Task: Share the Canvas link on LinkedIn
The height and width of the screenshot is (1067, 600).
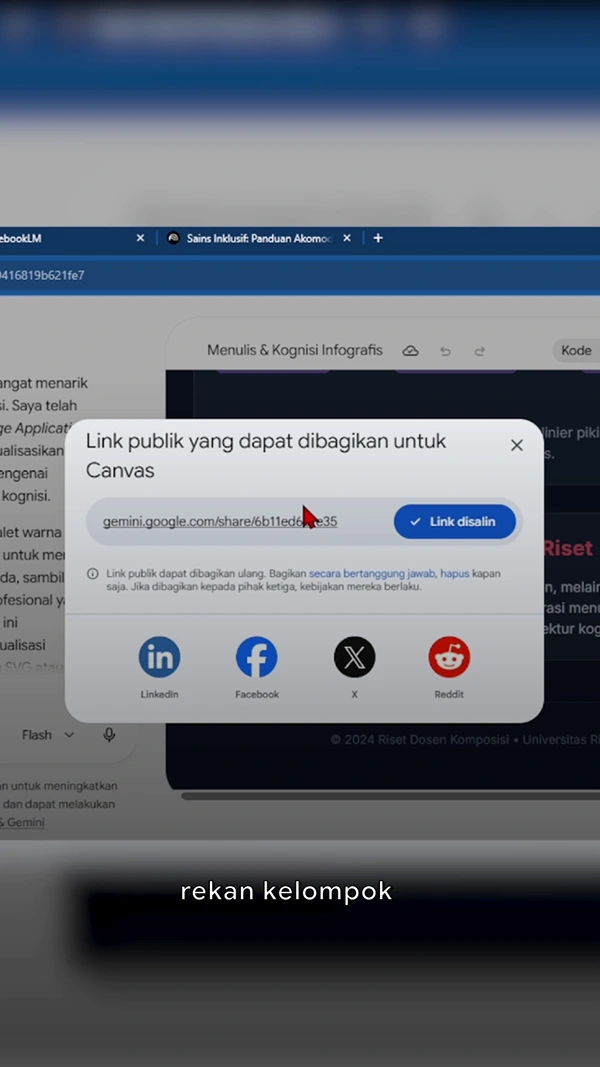Action: (159, 657)
